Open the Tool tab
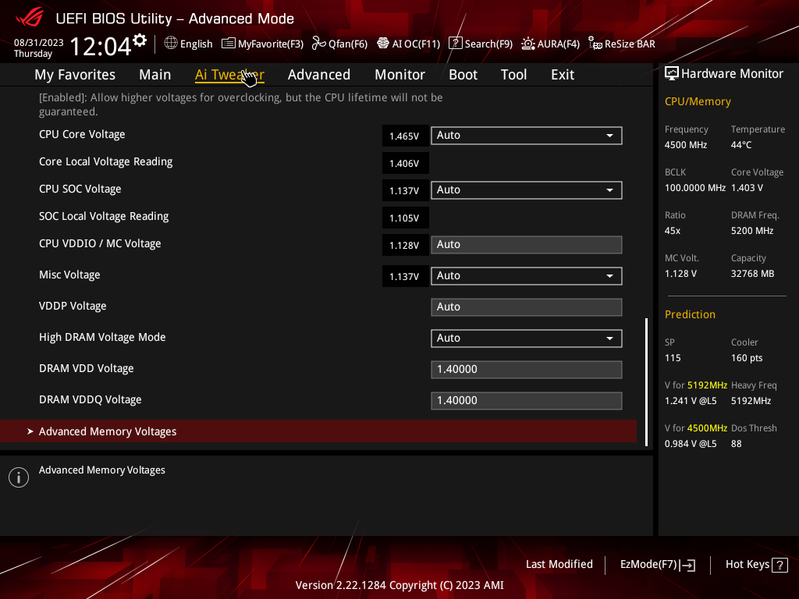 click(514, 75)
